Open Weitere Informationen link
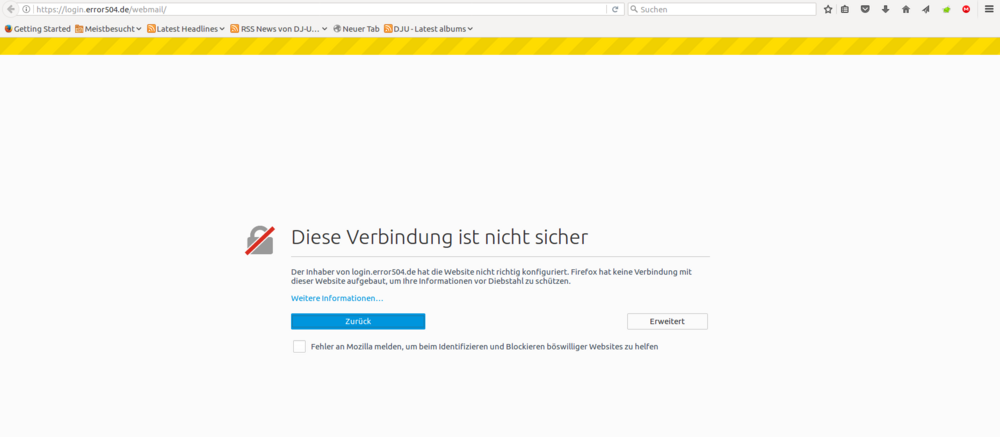Screen dimensions: 1000x437 pos(337,299)
